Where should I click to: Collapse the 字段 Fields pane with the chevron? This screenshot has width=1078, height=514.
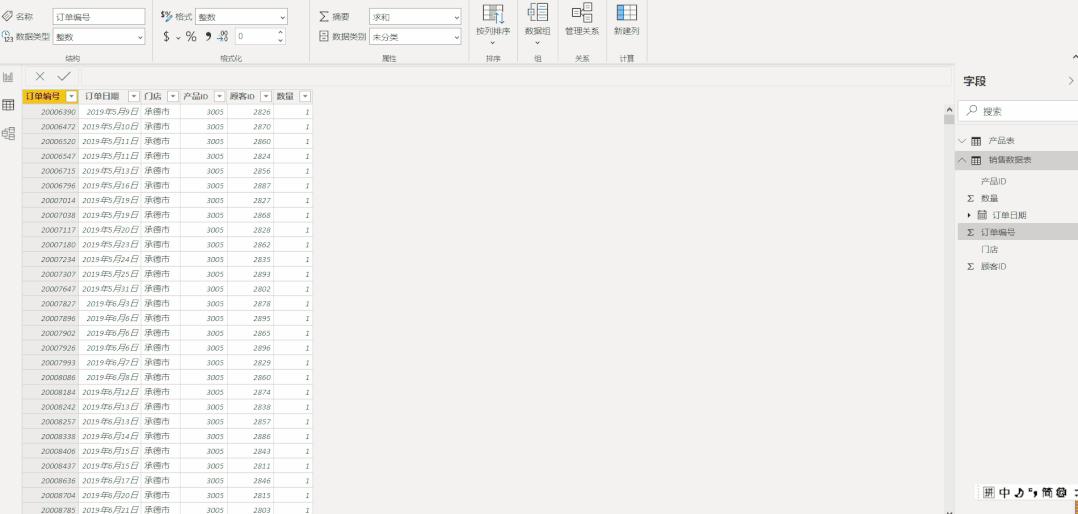pyautogui.click(x=1071, y=81)
